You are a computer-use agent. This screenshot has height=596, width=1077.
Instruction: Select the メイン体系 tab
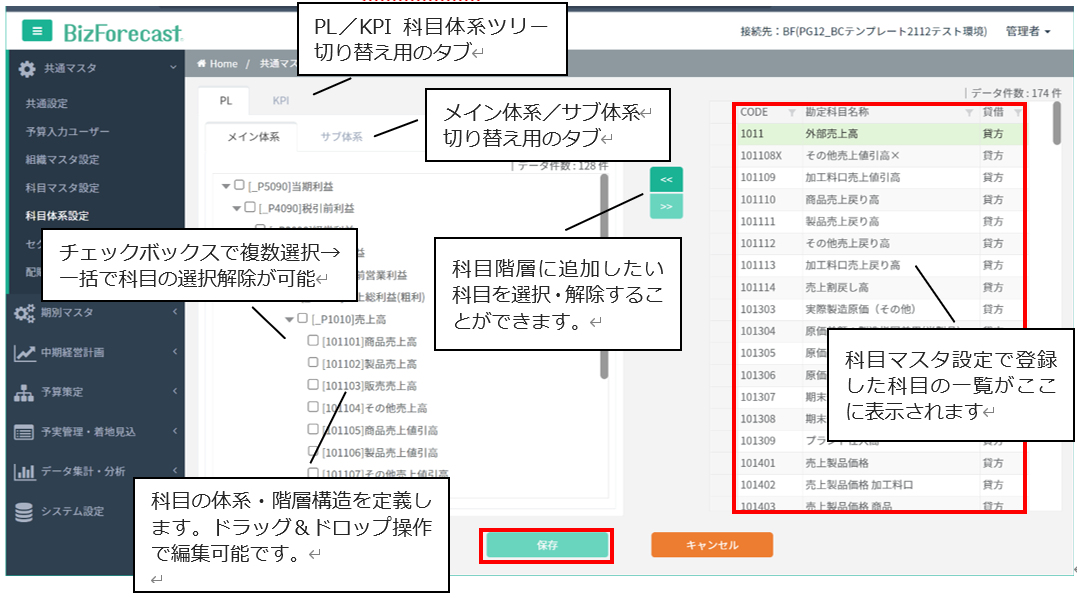click(x=253, y=137)
